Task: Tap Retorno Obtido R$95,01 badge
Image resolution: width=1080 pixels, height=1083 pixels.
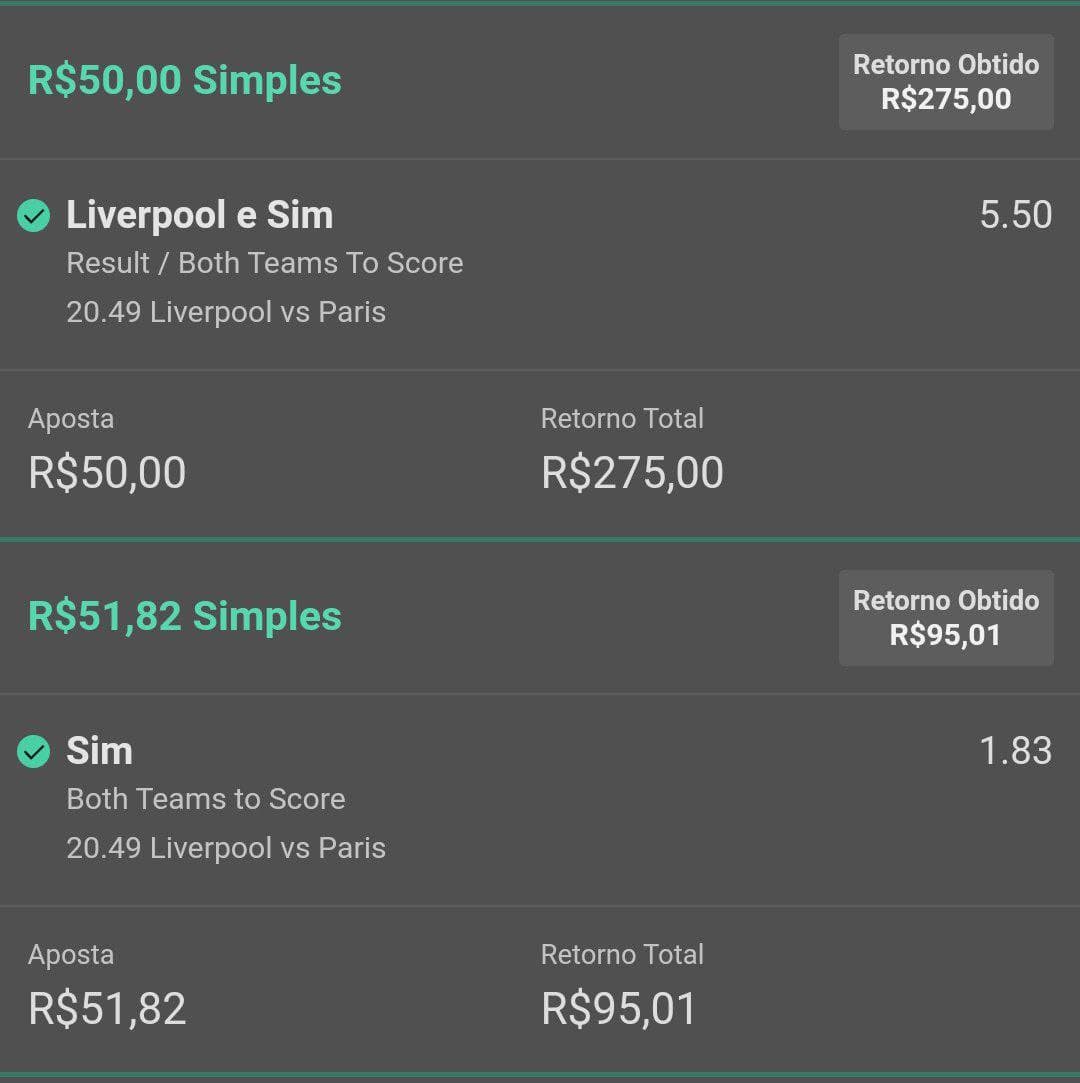Action: click(x=946, y=617)
